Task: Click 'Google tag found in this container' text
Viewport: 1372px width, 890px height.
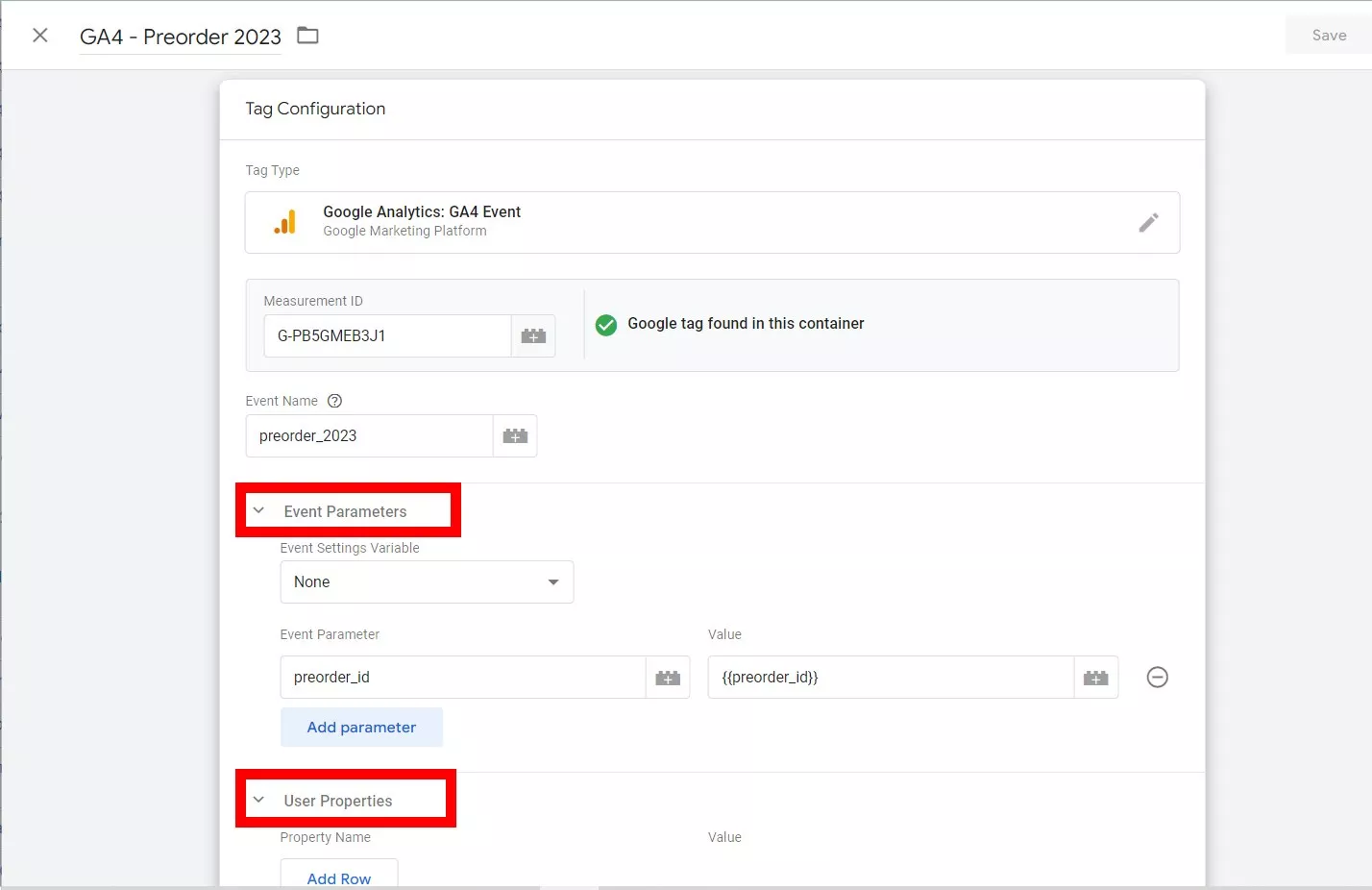Action: point(746,324)
